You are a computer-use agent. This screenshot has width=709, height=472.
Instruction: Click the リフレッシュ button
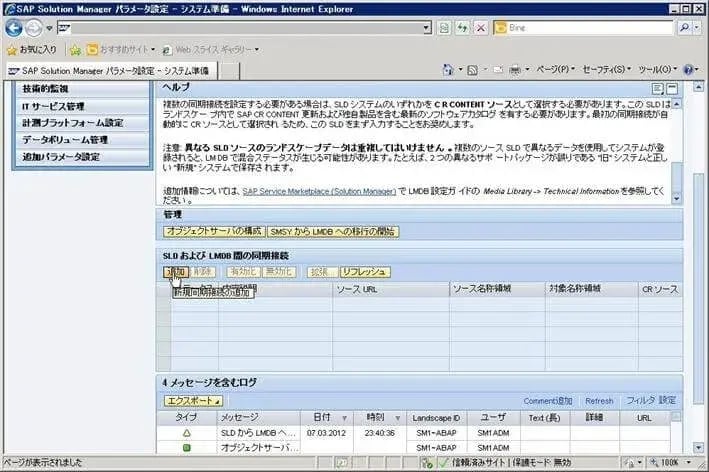(x=365, y=272)
